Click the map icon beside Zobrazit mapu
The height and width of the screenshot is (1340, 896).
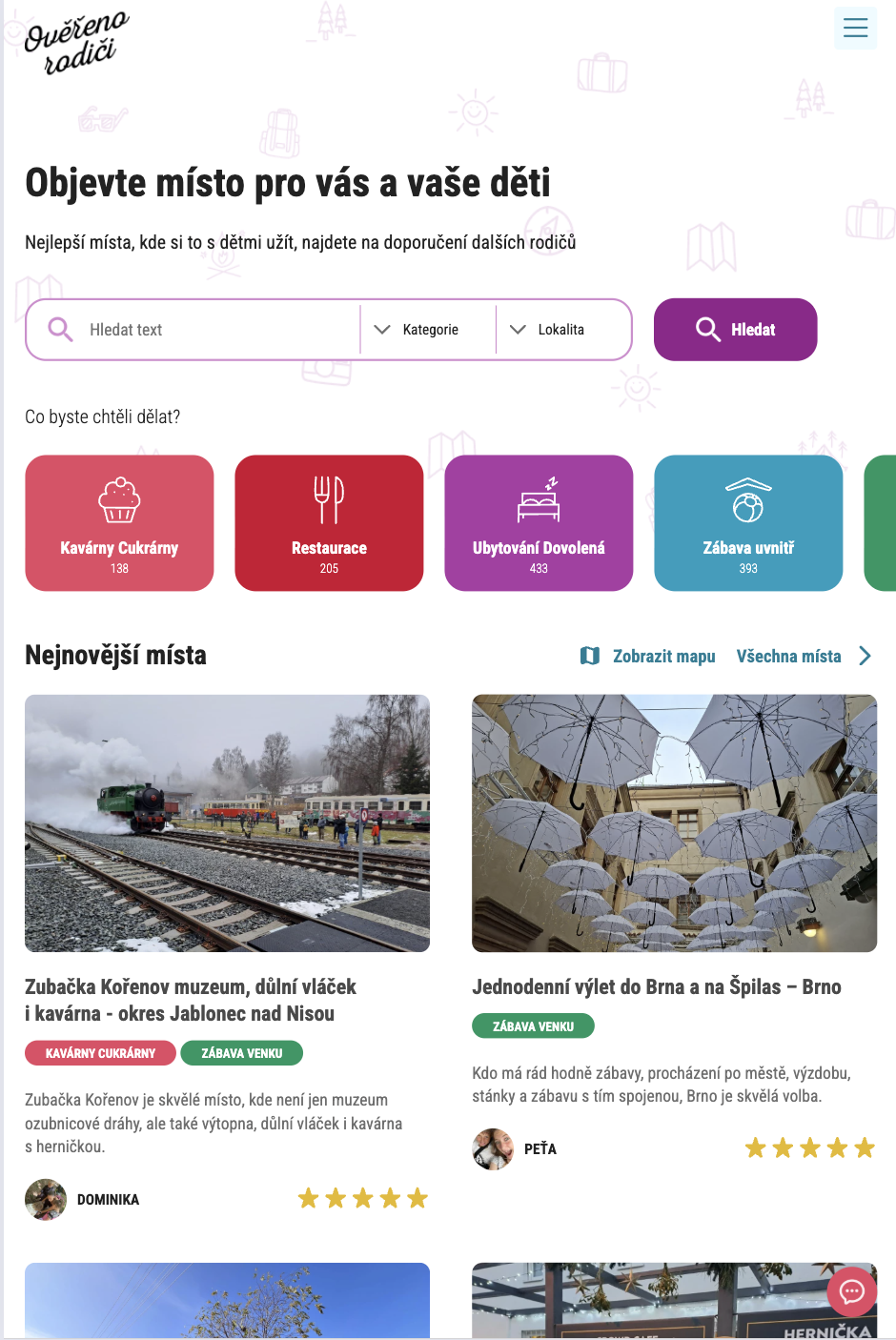tap(590, 656)
